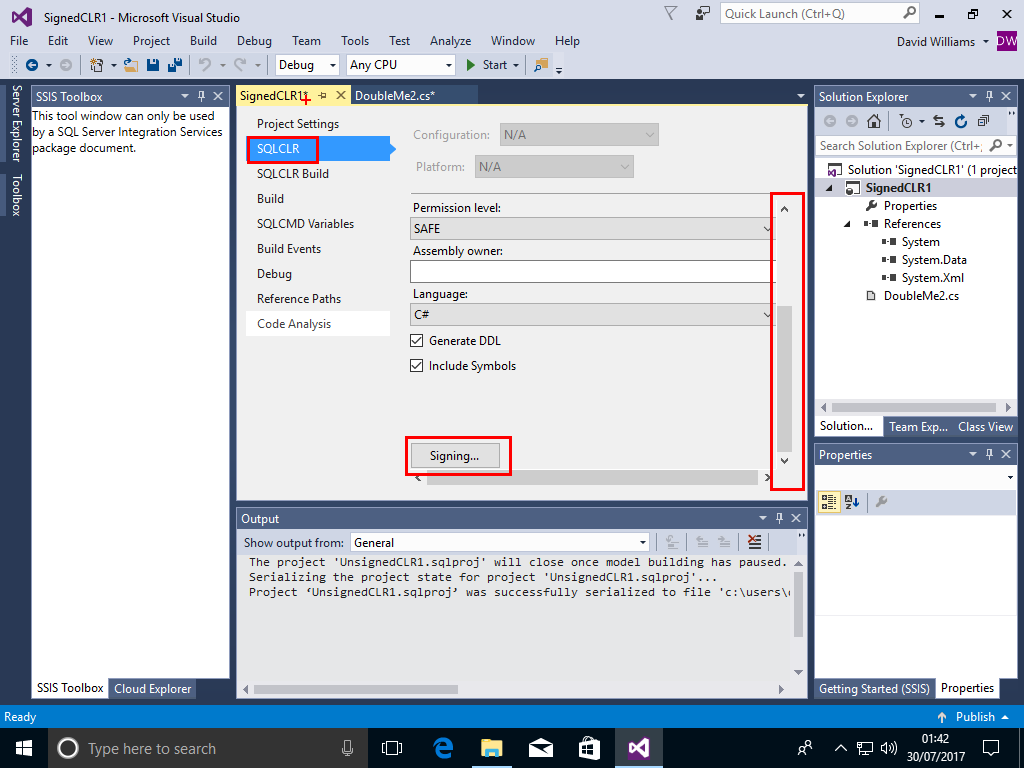Switch to the DoubleMe2.cs* tab
This screenshot has height=768, width=1024.
point(394,95)
